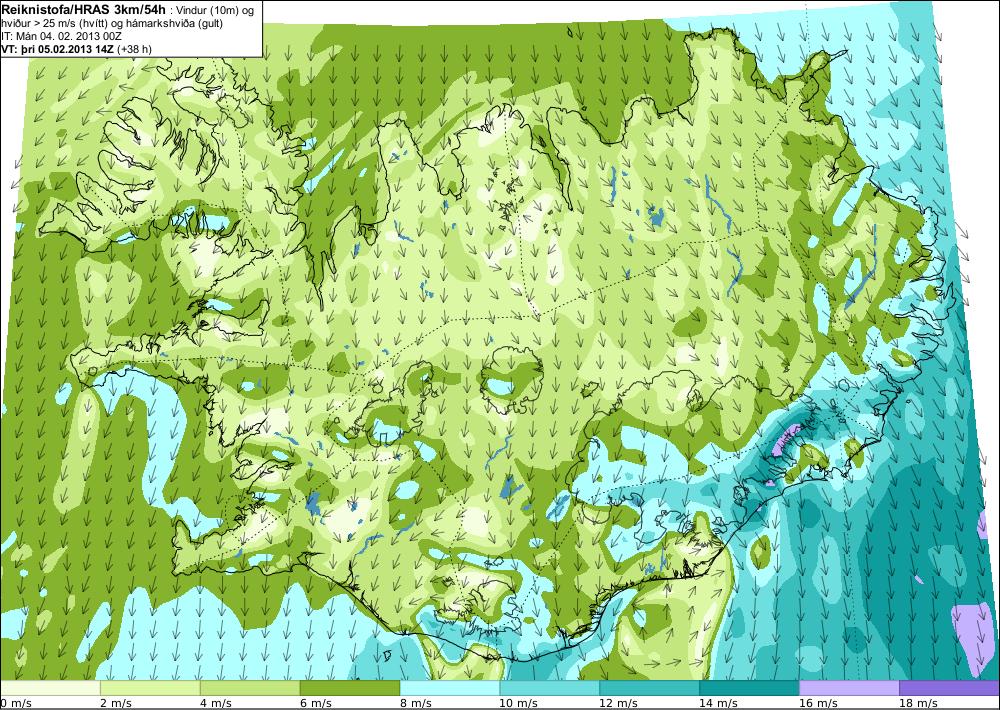
Task: Click the 'VT: Þri 05.02.2013 14Z' valid time line
Action: click(x=59, y=49)
